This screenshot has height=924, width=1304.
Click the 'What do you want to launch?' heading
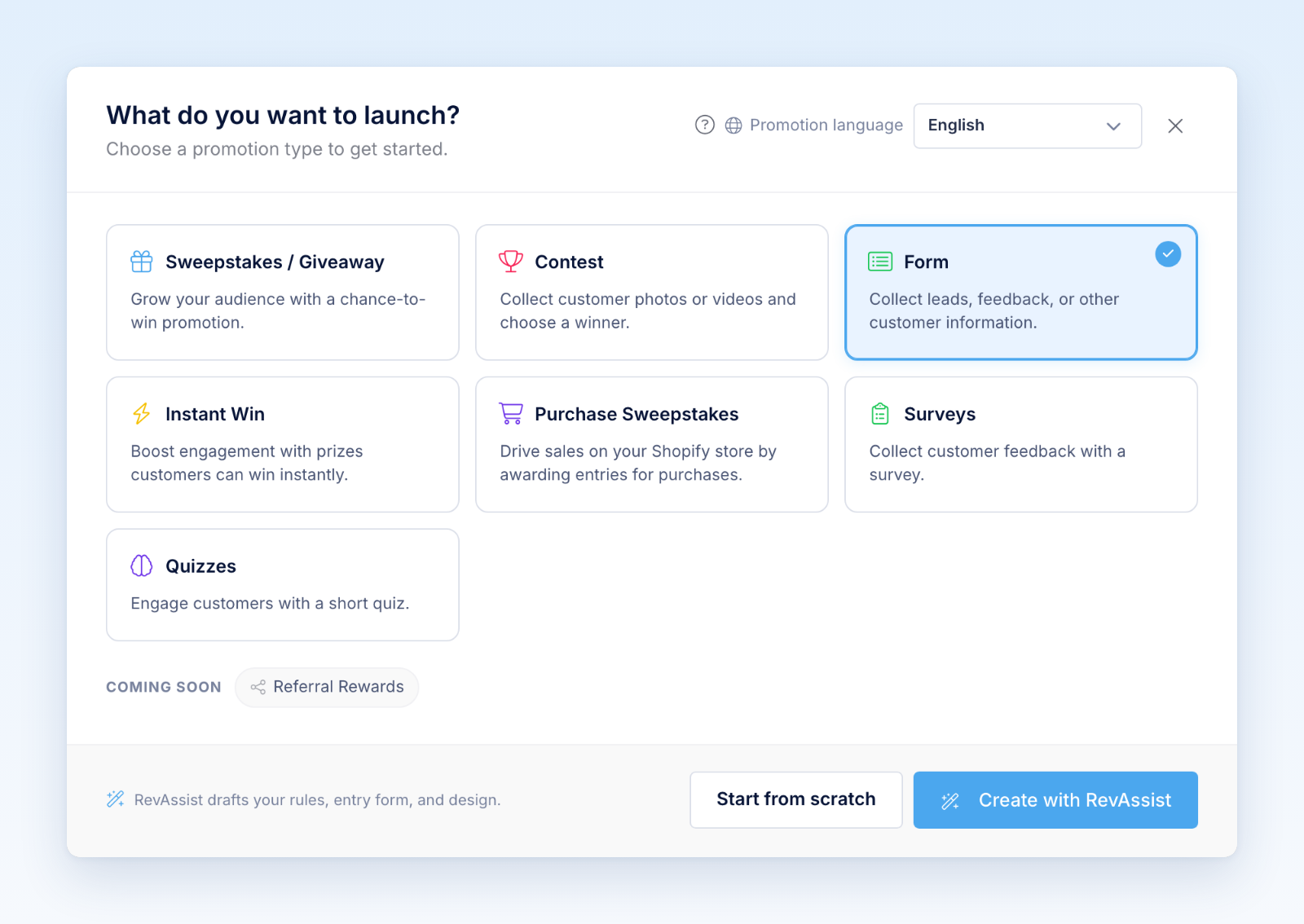pyautogui.click(x=283, y=116)
